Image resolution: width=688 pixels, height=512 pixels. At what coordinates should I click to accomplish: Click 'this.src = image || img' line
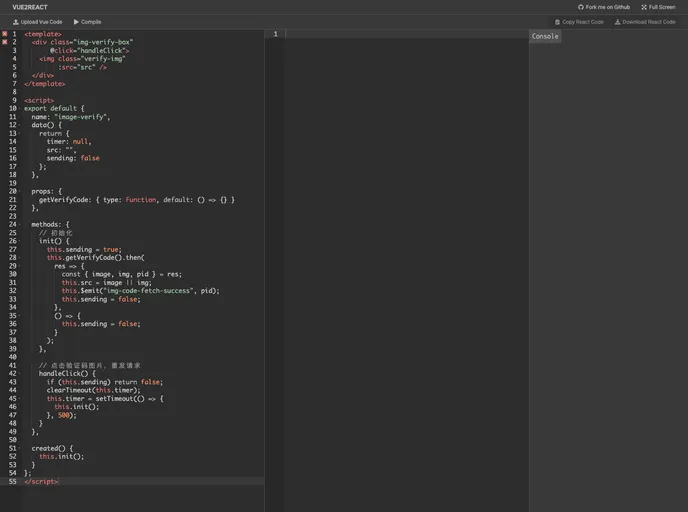(x=107, y=283)
